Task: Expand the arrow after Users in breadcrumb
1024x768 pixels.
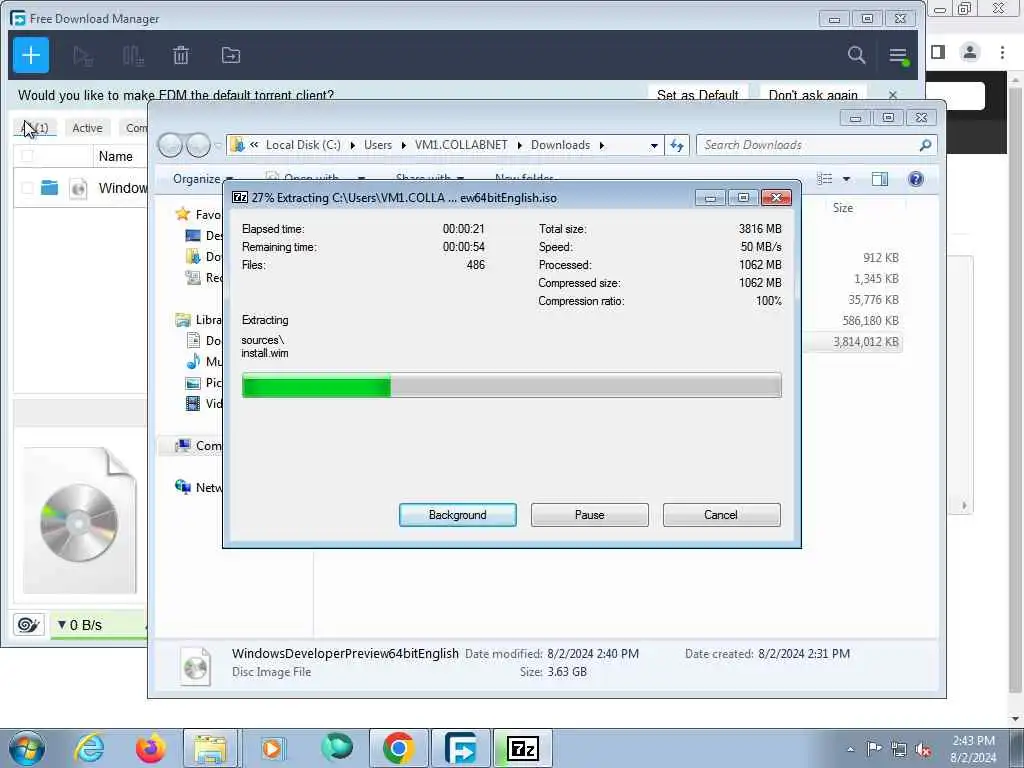Action: pos(404,146)
